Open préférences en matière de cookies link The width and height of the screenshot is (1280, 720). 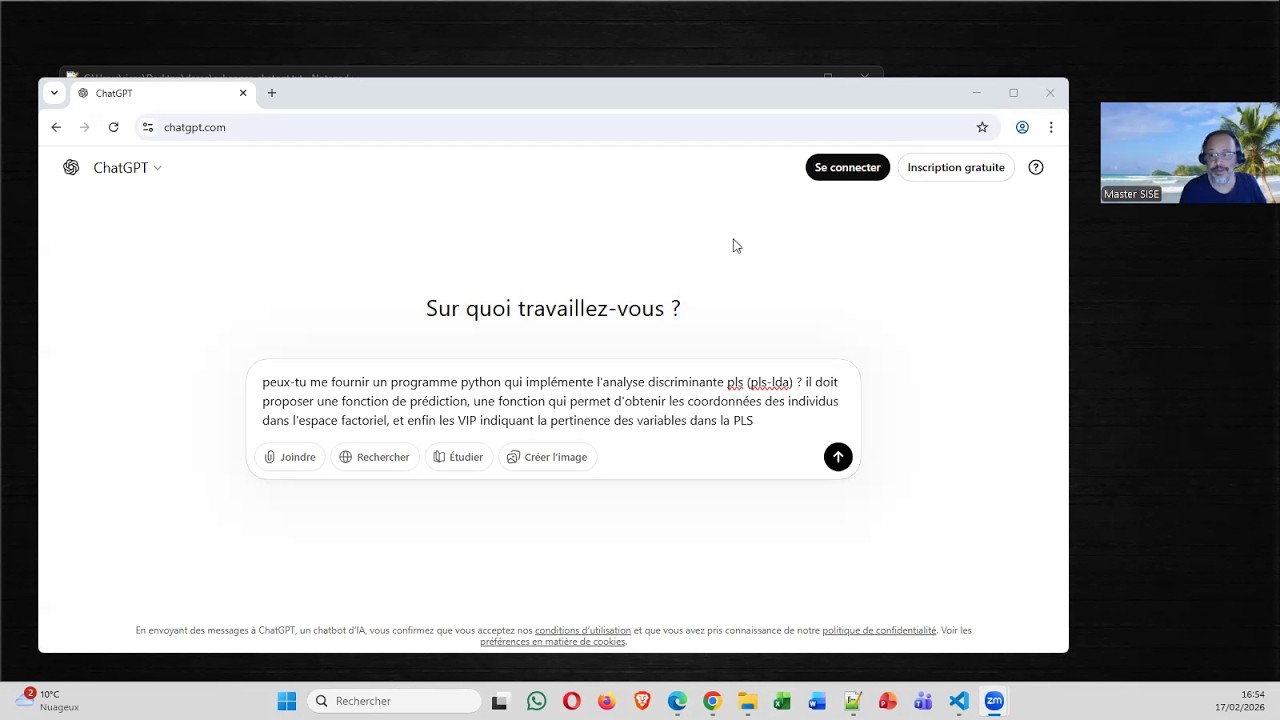pos(552,642)
